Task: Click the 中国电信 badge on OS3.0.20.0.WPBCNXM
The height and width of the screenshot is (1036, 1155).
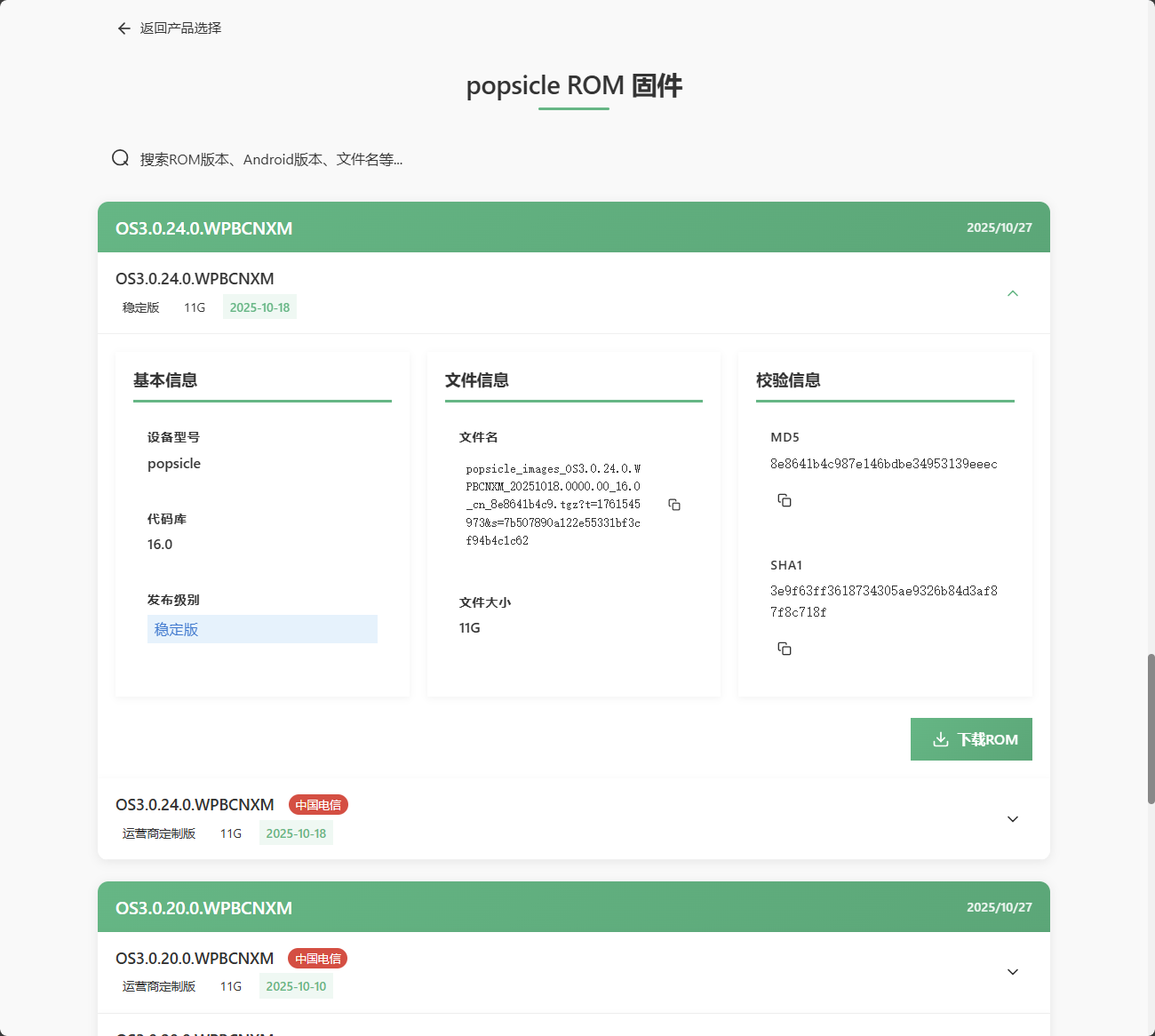Action: coord(317,958)
